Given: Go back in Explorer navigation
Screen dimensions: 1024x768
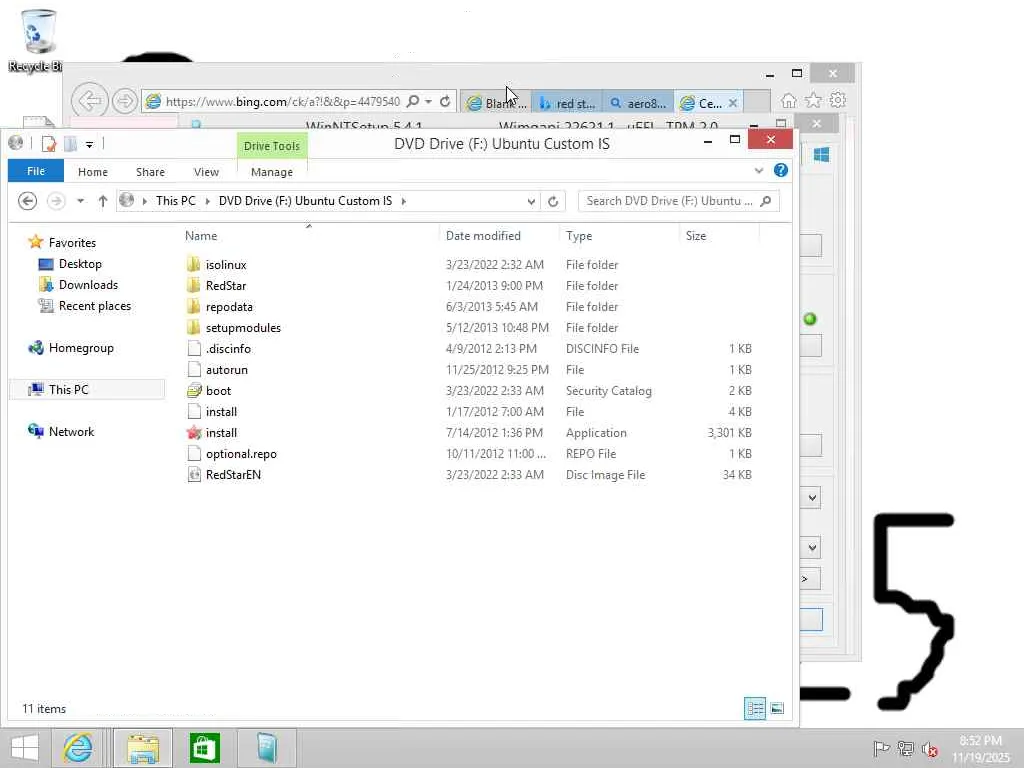Looking at the screenshot, I should (x=27, y=201).
